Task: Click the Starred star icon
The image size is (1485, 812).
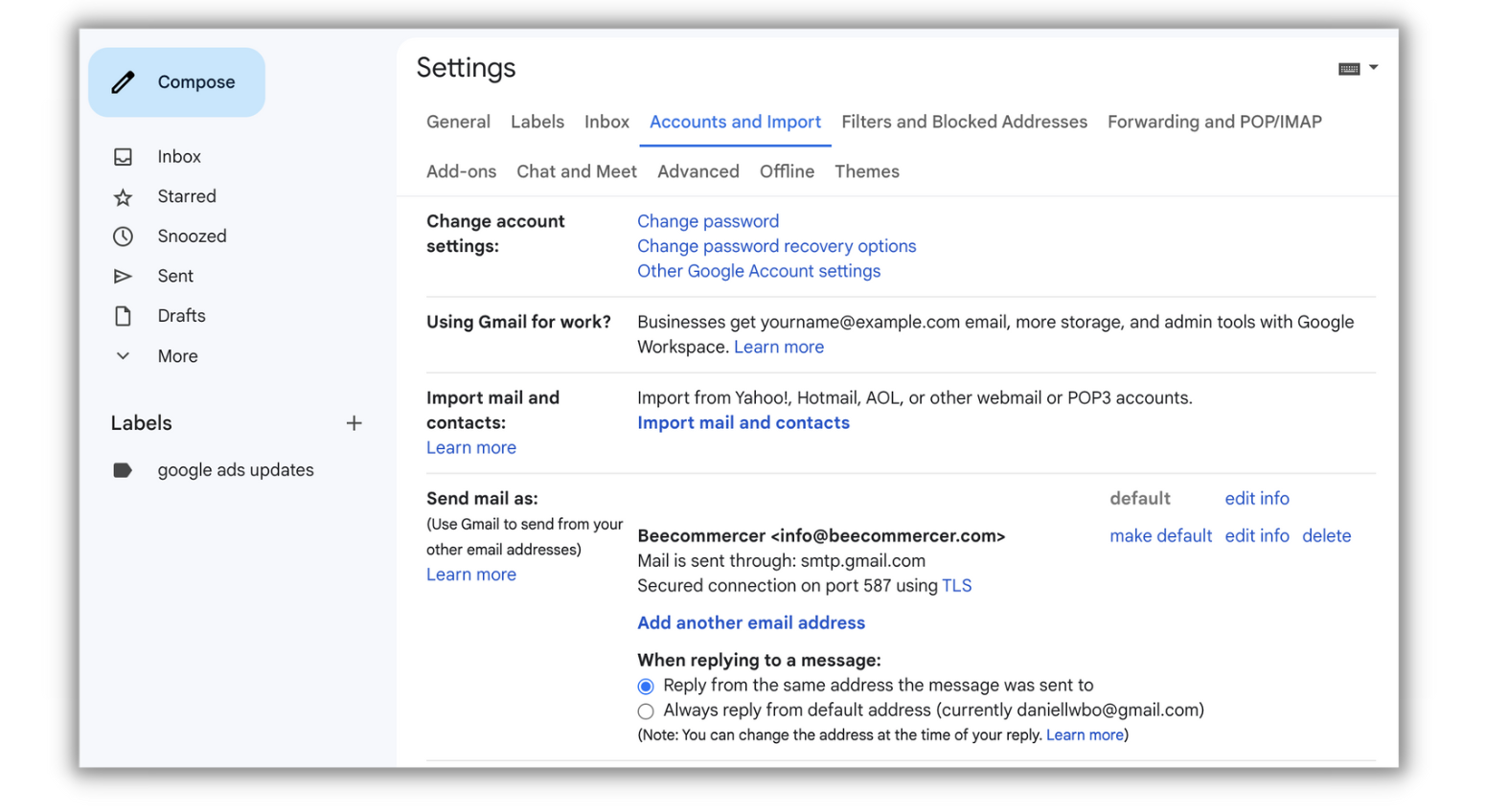Action: coord(123,197)
